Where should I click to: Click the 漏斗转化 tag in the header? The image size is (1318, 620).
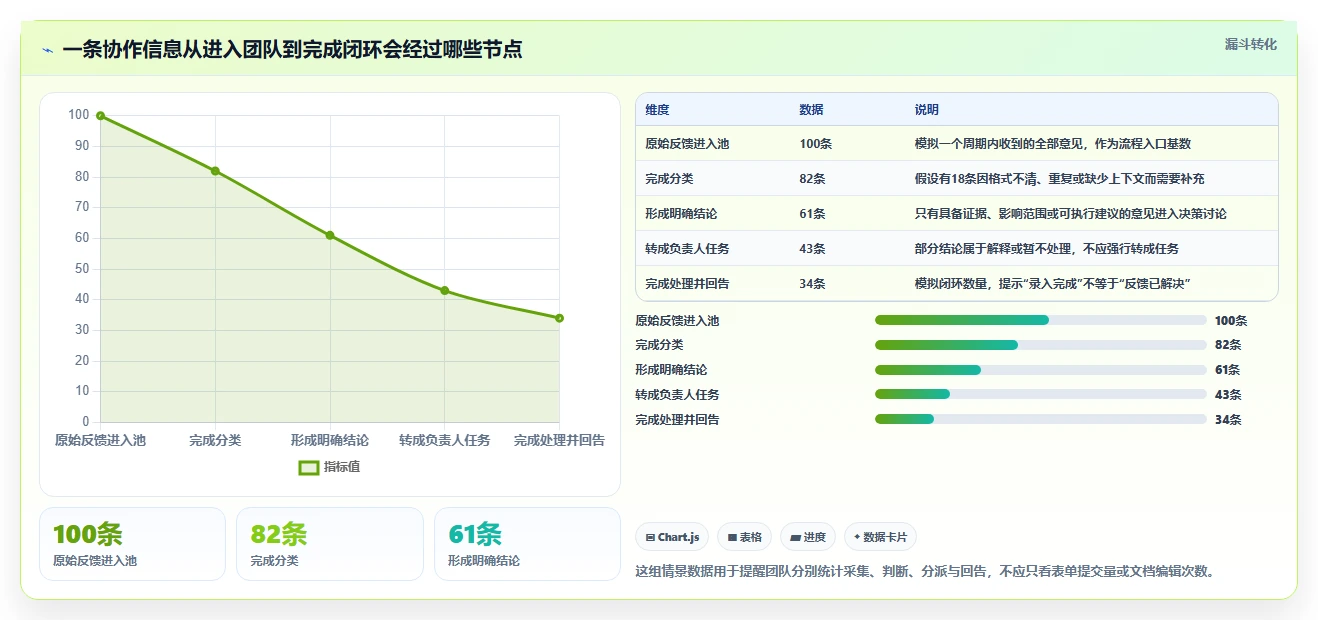tap(1250, 45)
